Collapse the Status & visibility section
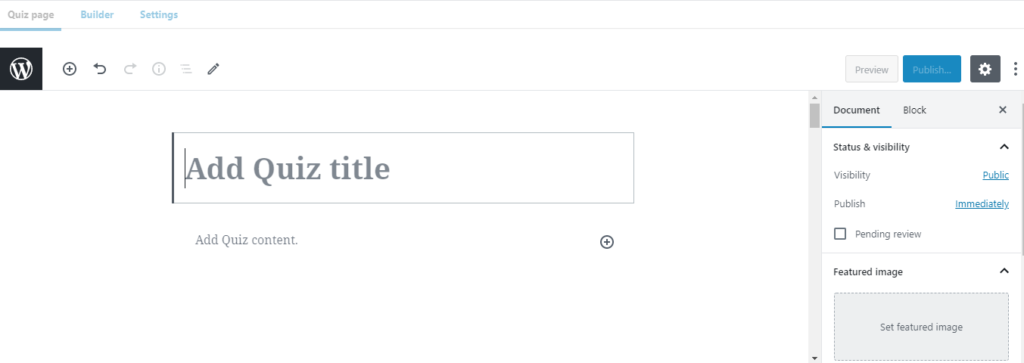 (1004, 147)
